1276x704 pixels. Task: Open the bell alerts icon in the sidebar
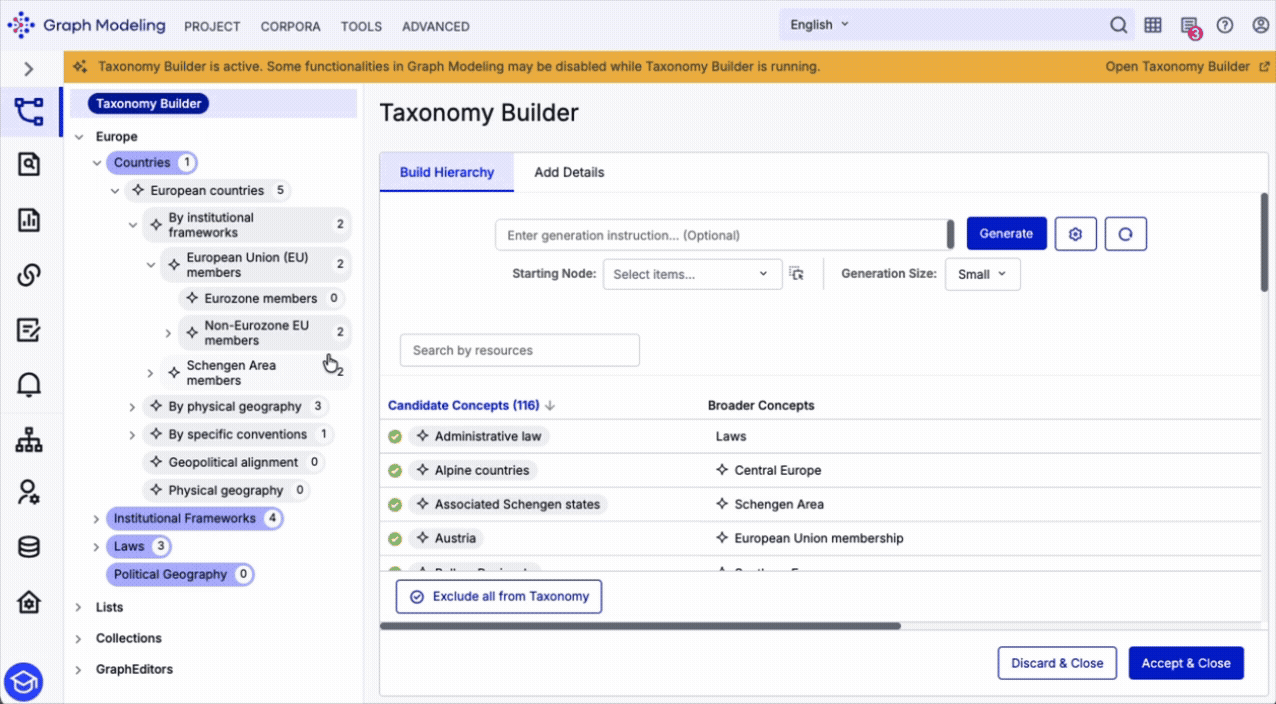pos(29,384)
